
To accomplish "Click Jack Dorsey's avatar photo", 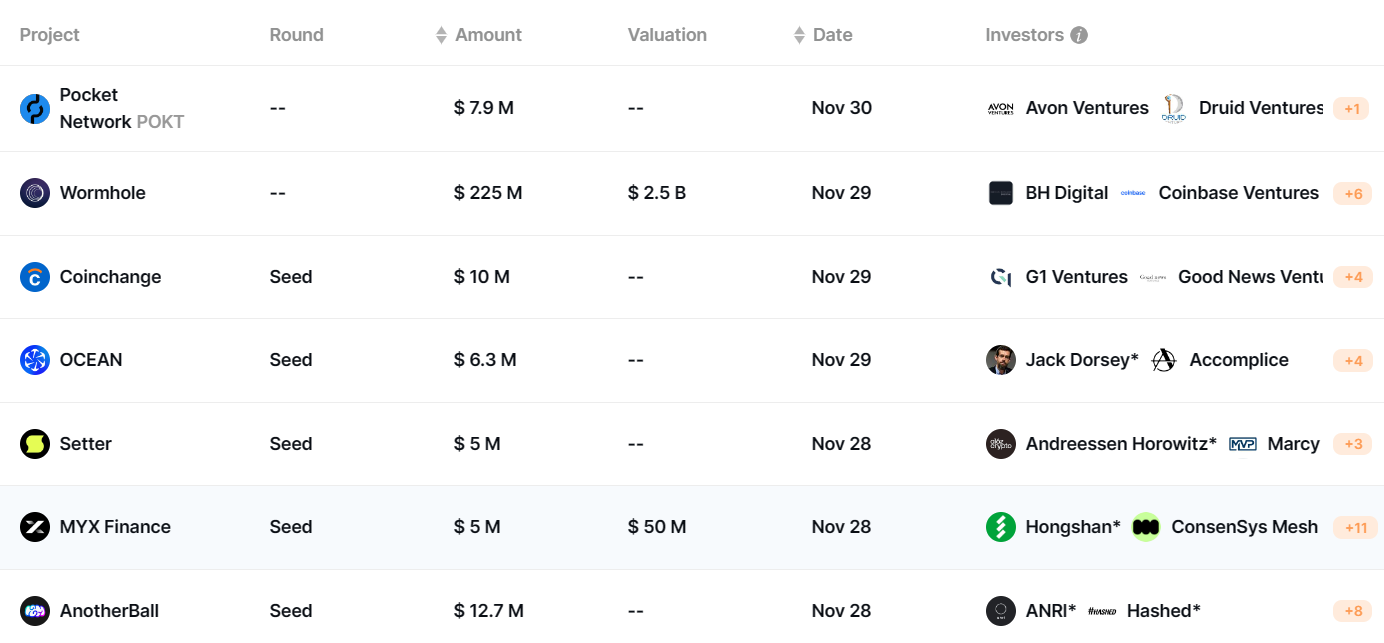I will pos(1001,360).
